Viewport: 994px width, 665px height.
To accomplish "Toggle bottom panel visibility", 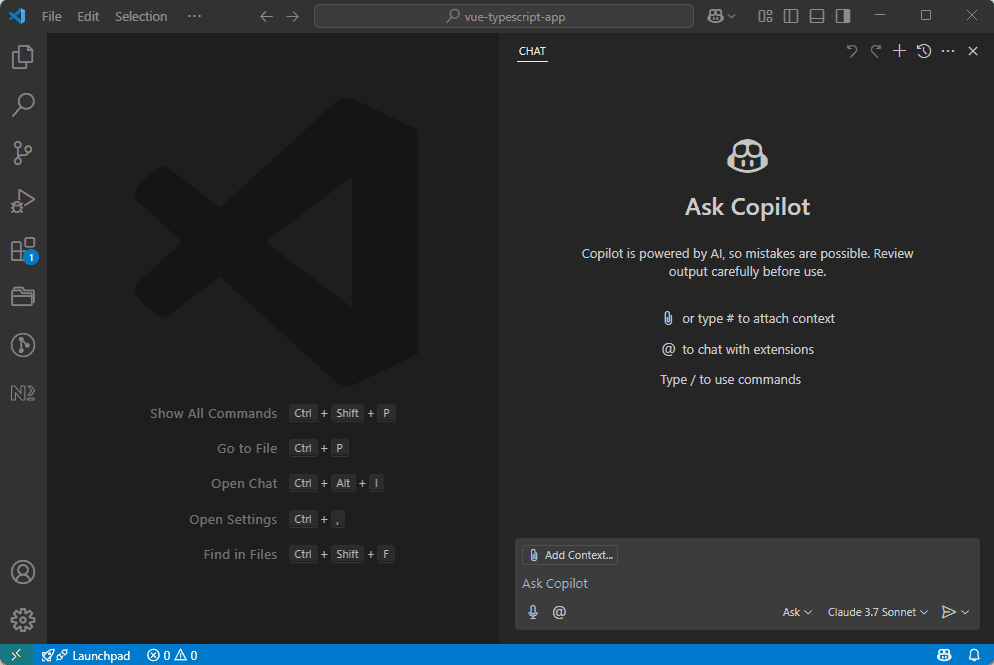I will click(x=816, y=16).
